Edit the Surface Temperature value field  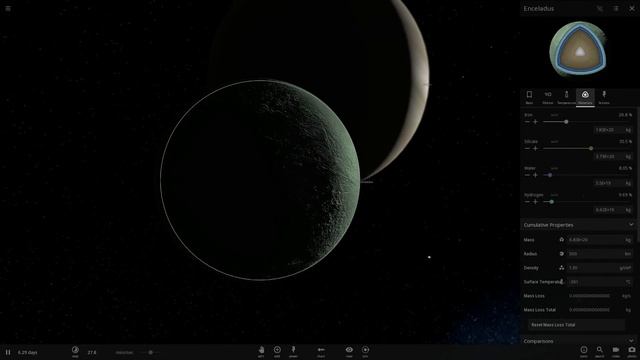tap(599, 282)
